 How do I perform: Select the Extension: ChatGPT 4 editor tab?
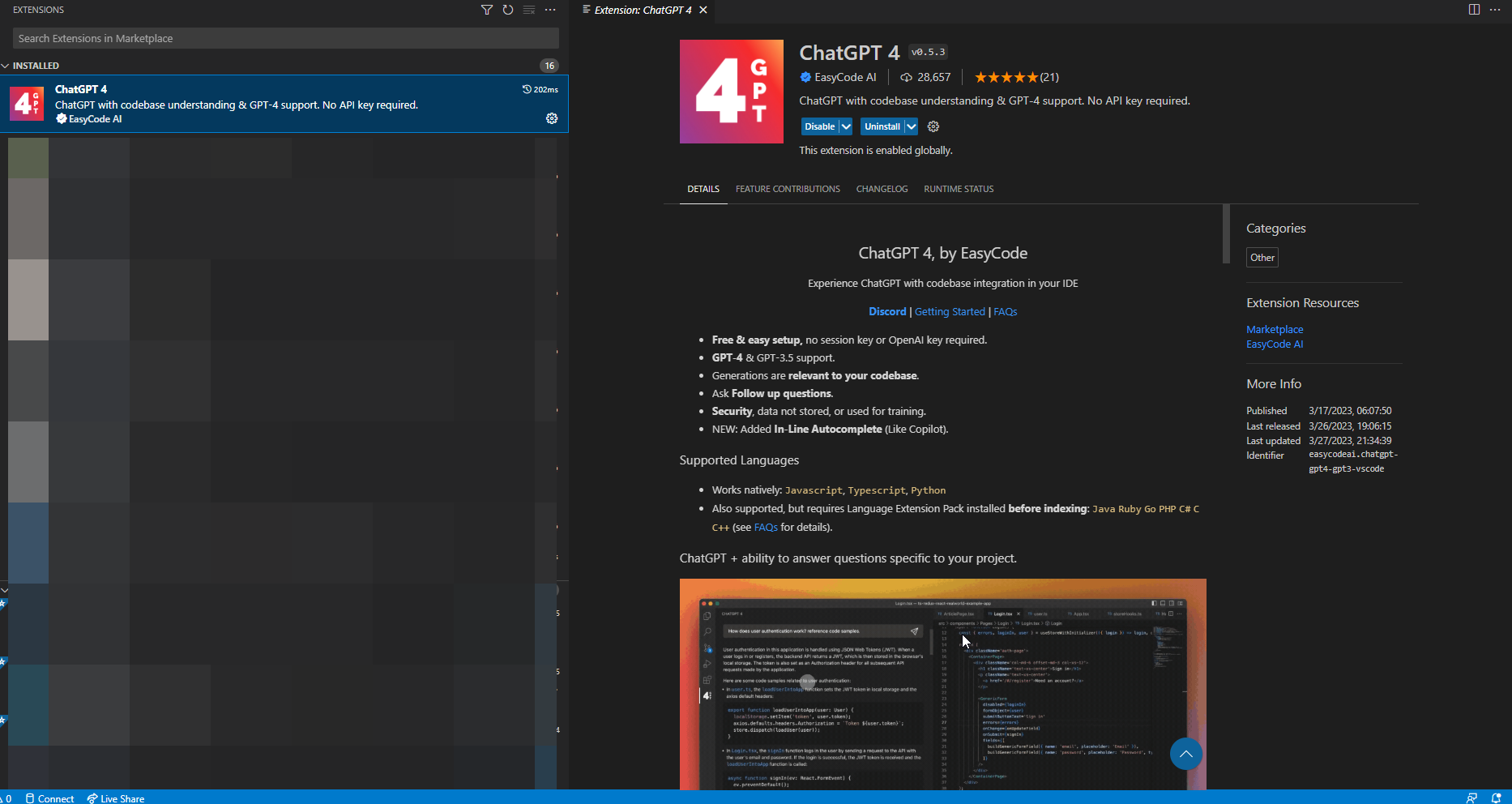click(643, 10)
